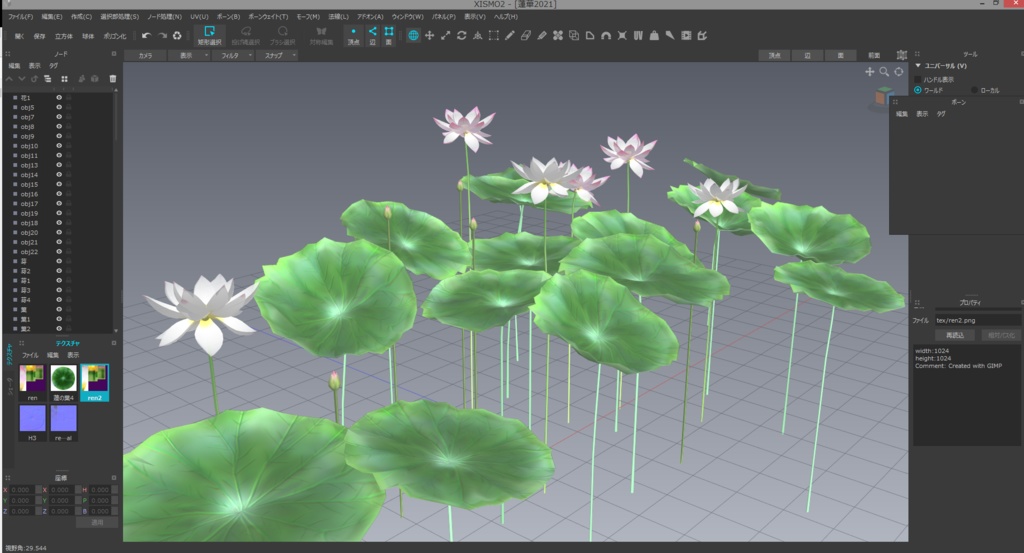Click the recycle refresh icon in toolbar
This screenshot has width=1024, height=553.
[x=177, y=35]
